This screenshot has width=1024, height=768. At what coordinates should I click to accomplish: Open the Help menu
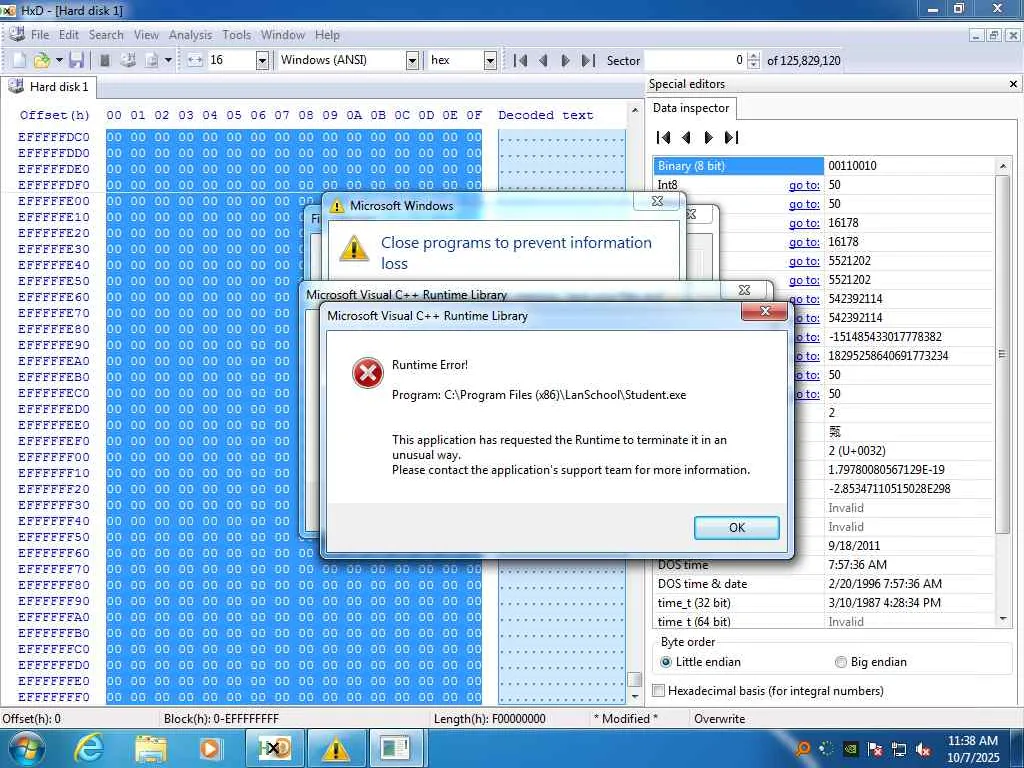327,35
